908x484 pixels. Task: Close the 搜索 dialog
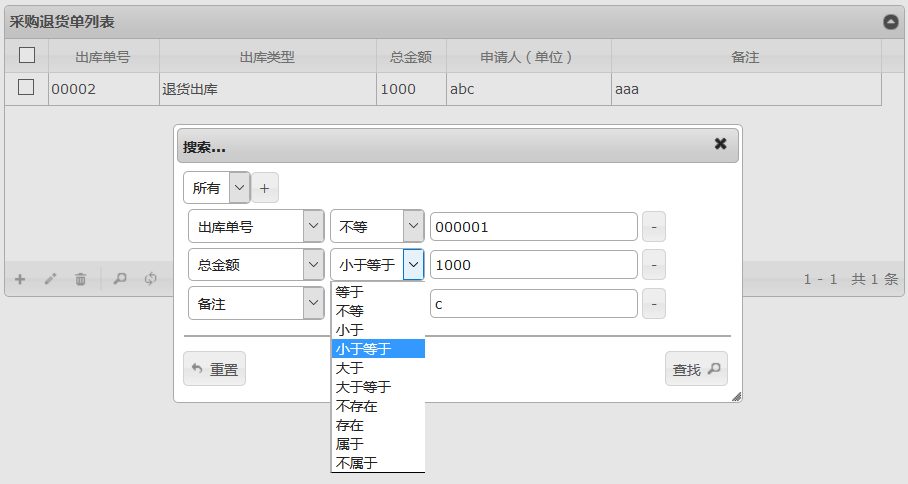tap(720, 144)
